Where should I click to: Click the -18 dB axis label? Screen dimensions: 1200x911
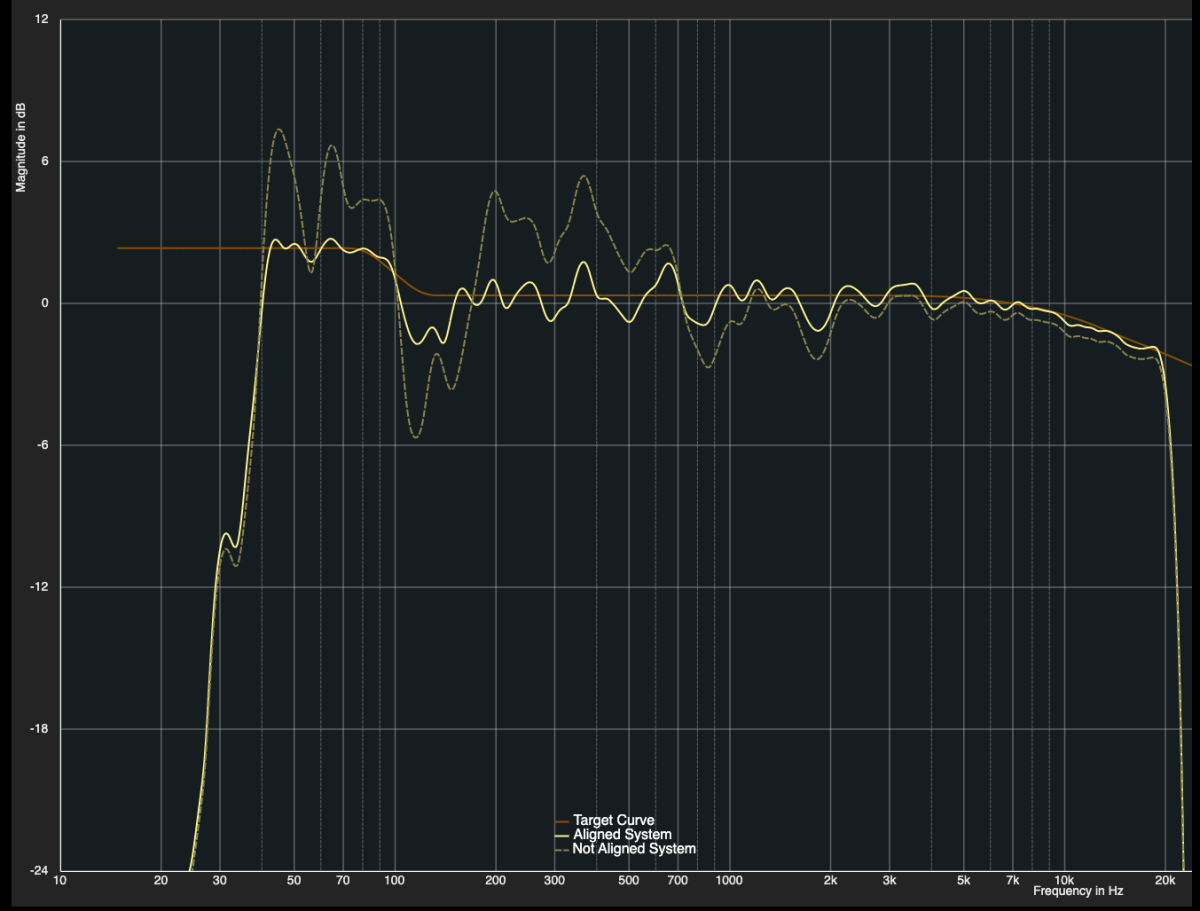[x=40, y=729]
